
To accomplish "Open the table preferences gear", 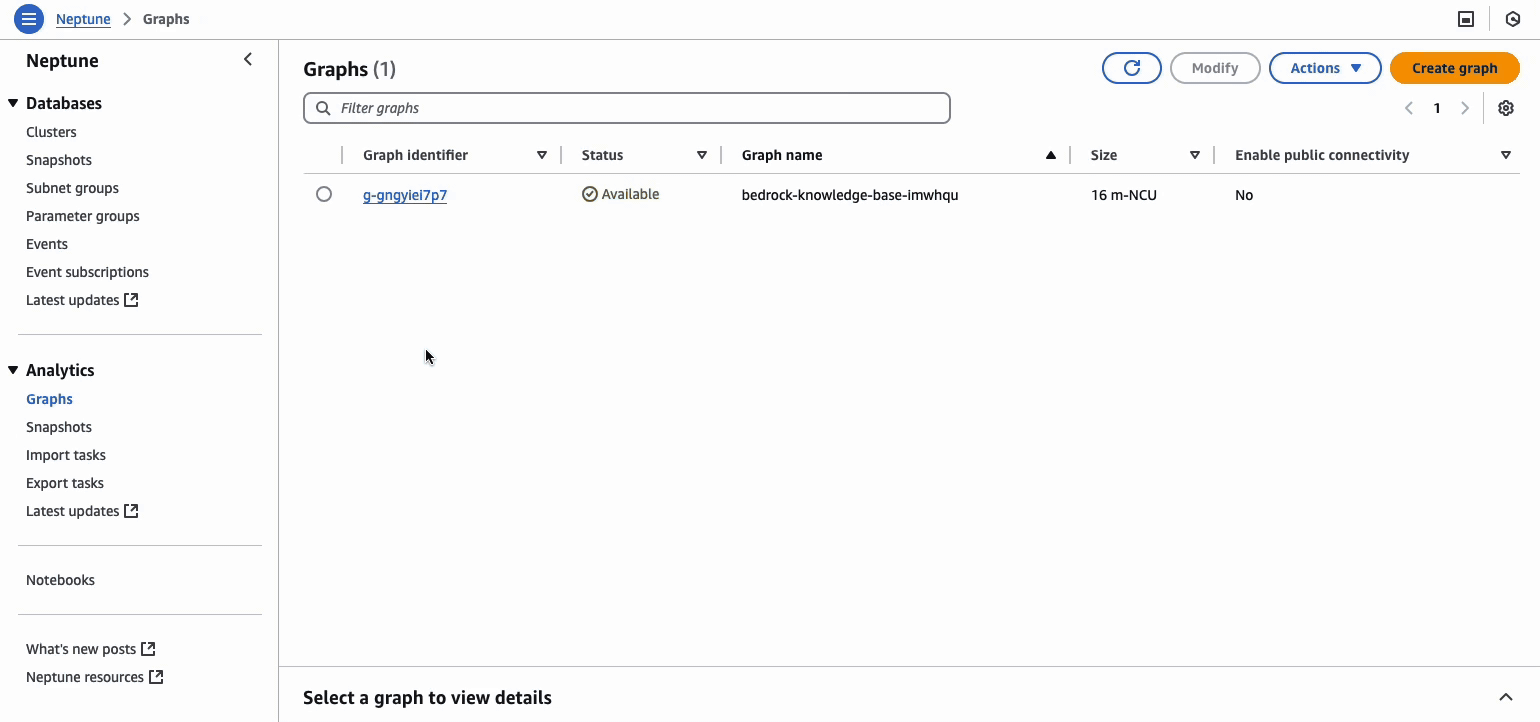I will point(1506,108).
